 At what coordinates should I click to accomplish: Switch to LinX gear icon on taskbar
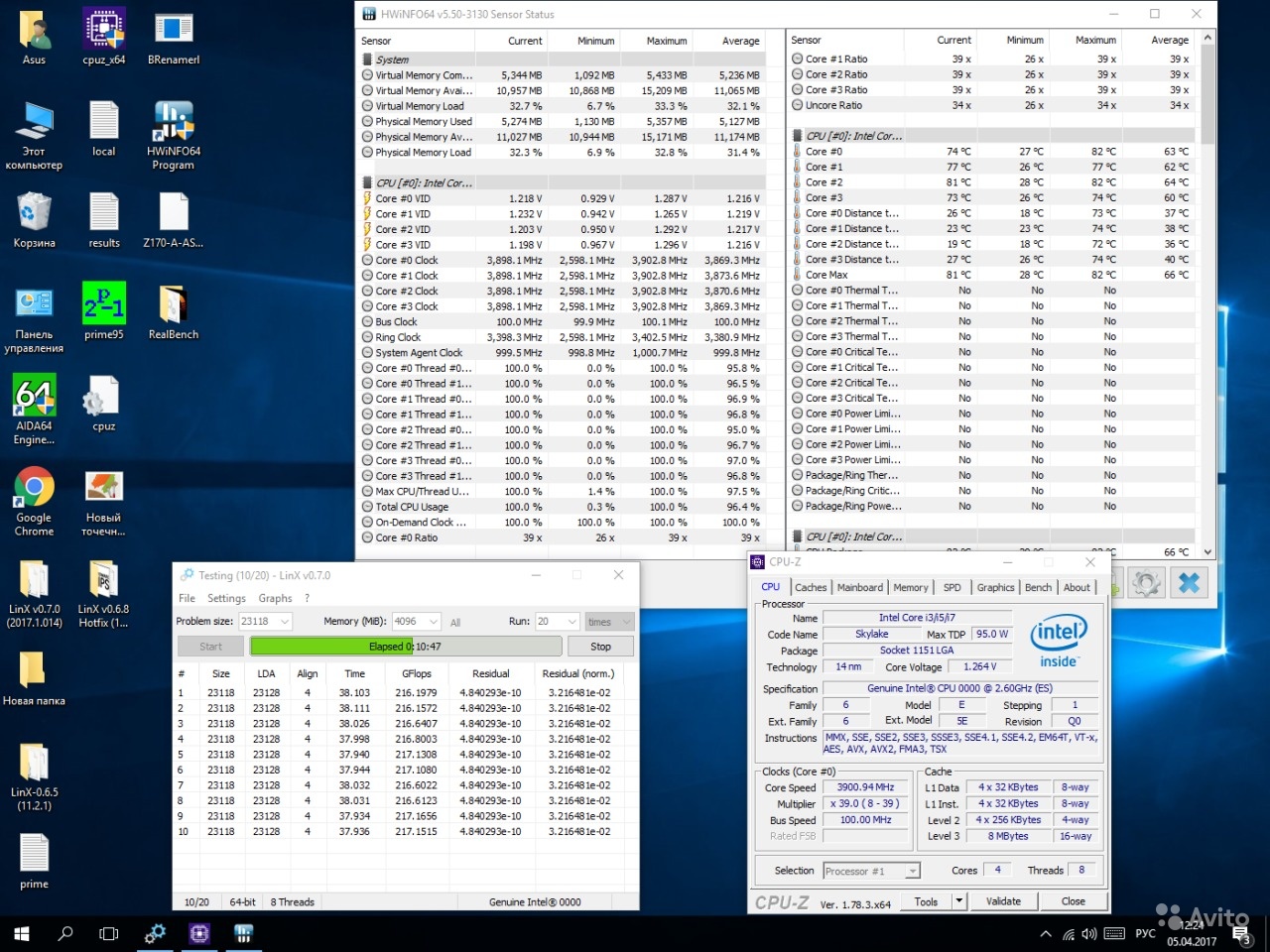156,933
